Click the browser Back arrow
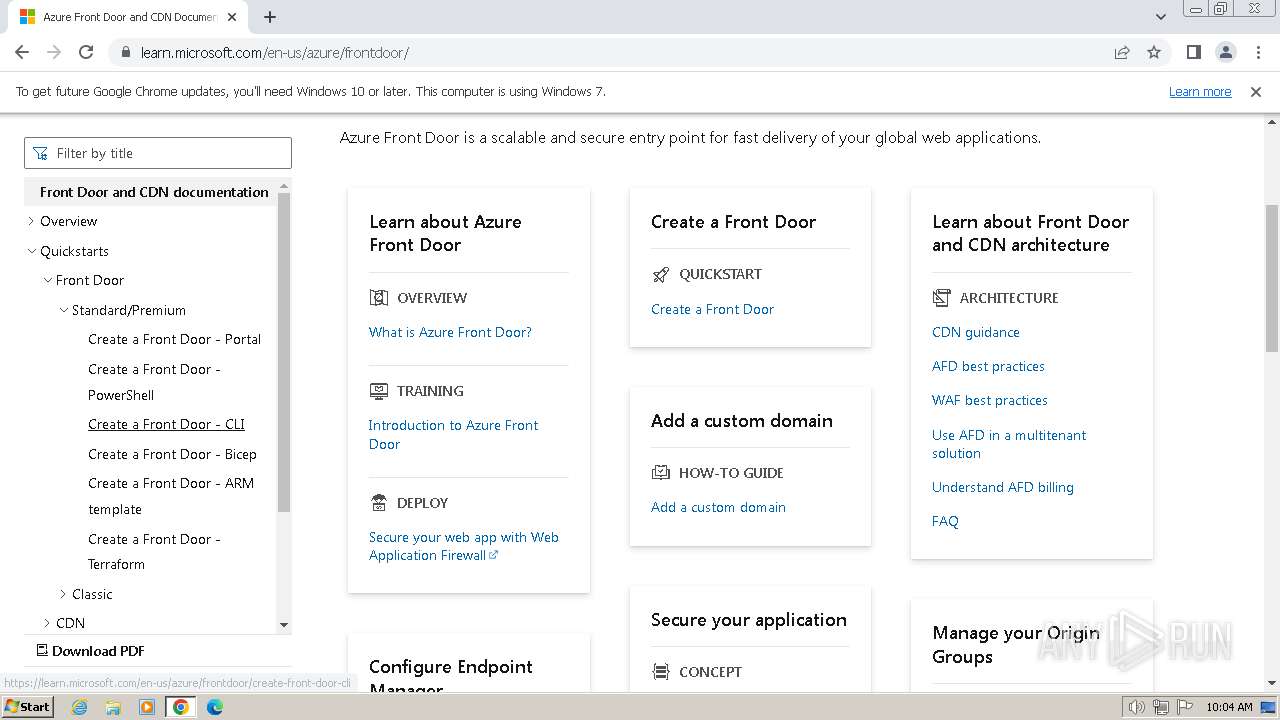Viewport: 1280px width, 720px height. pyautogui.click(x=22, y=52)
